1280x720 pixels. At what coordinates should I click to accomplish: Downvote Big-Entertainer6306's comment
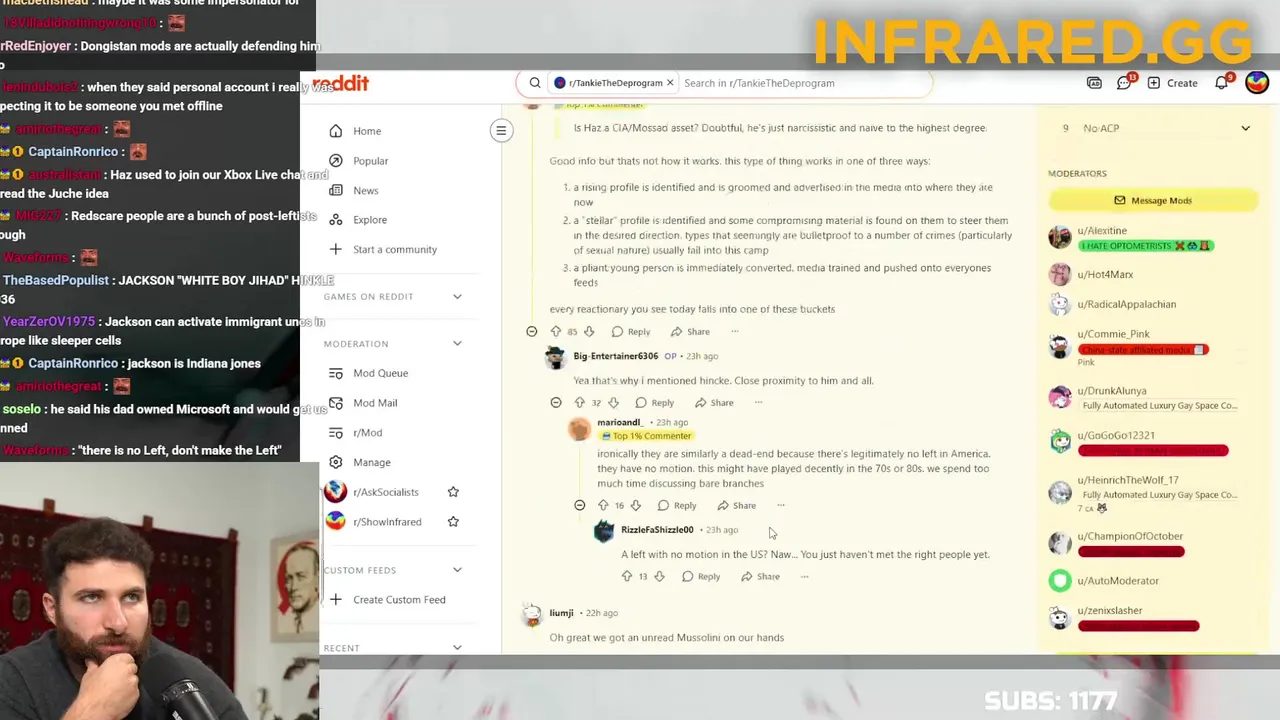613,403
